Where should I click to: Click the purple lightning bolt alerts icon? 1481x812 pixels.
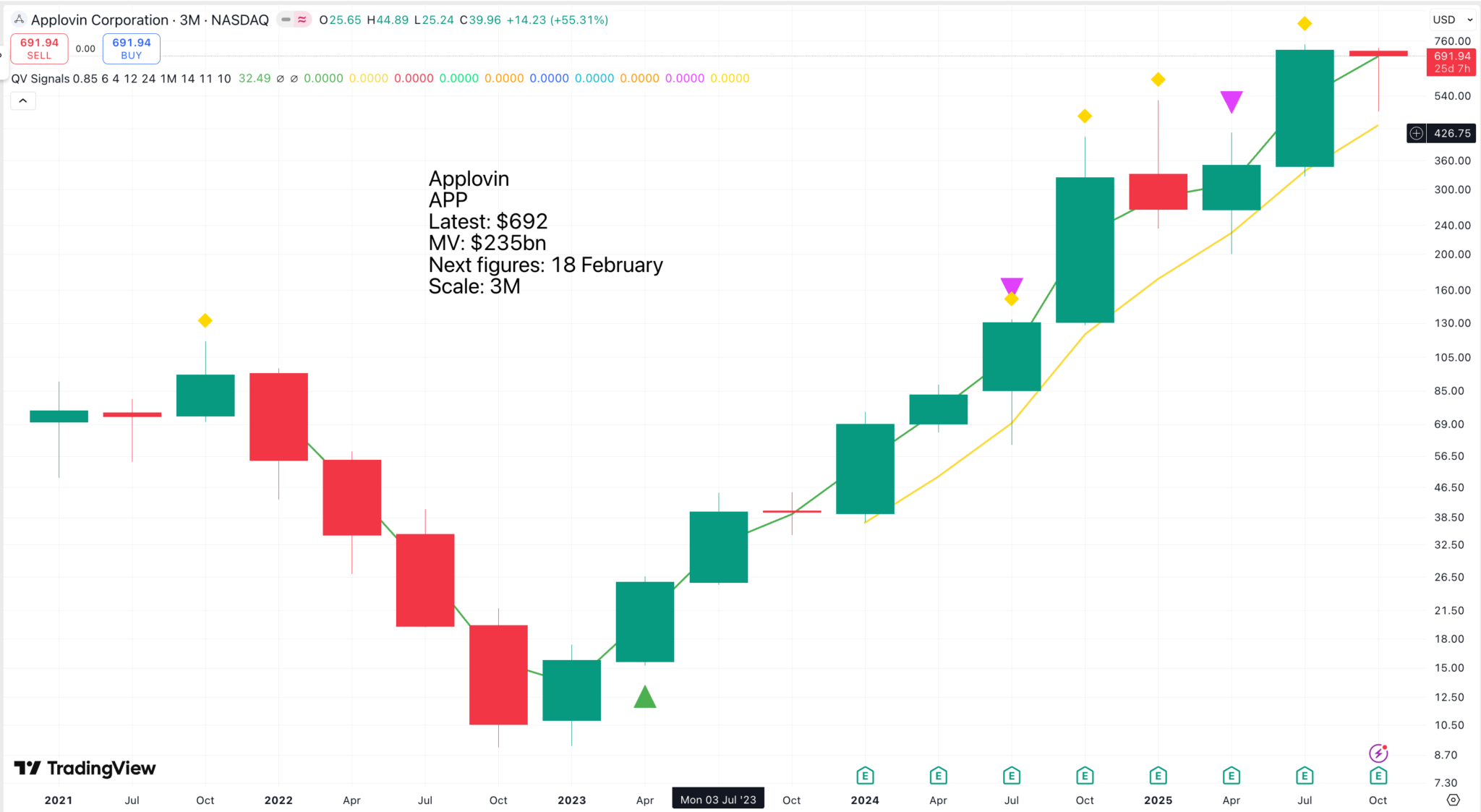(1378, 753)
